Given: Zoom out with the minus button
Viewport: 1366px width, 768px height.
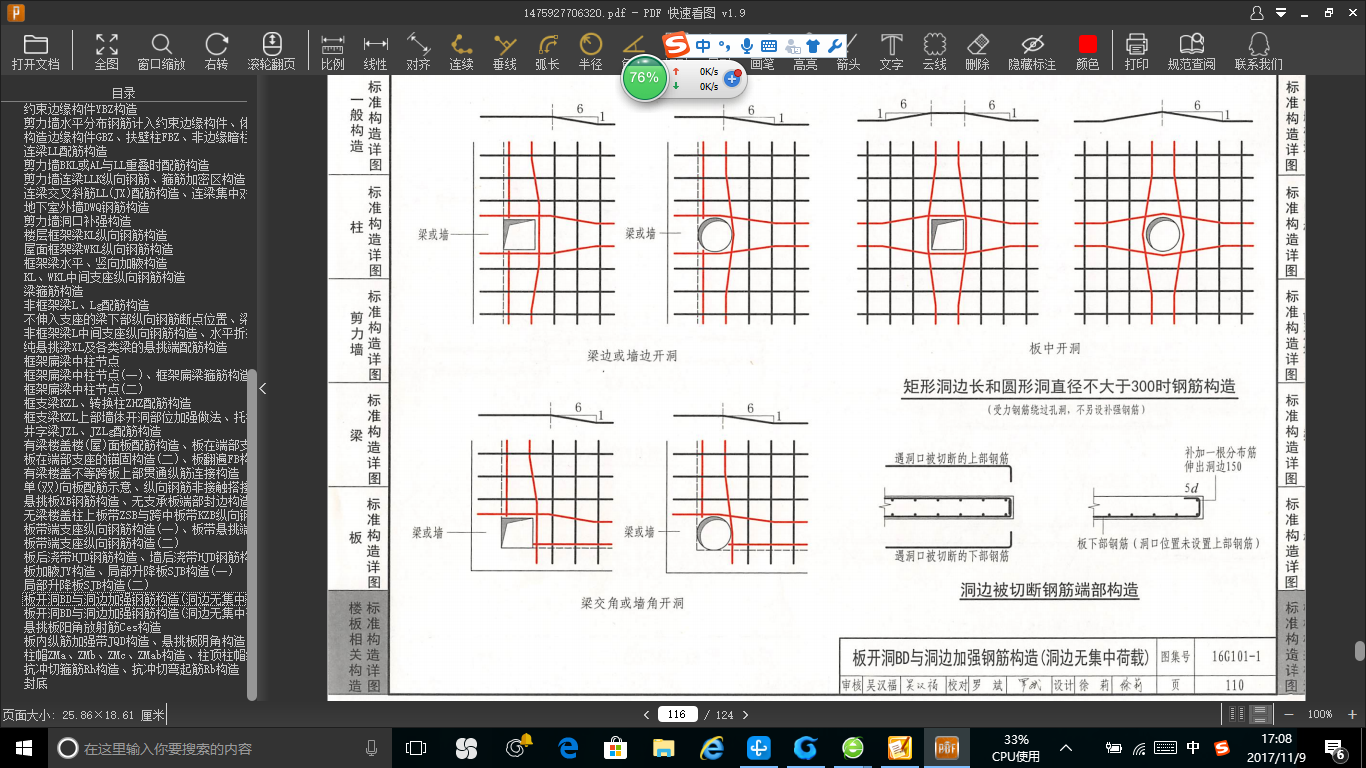Looking at the screenshot, I should point(1289,714).
